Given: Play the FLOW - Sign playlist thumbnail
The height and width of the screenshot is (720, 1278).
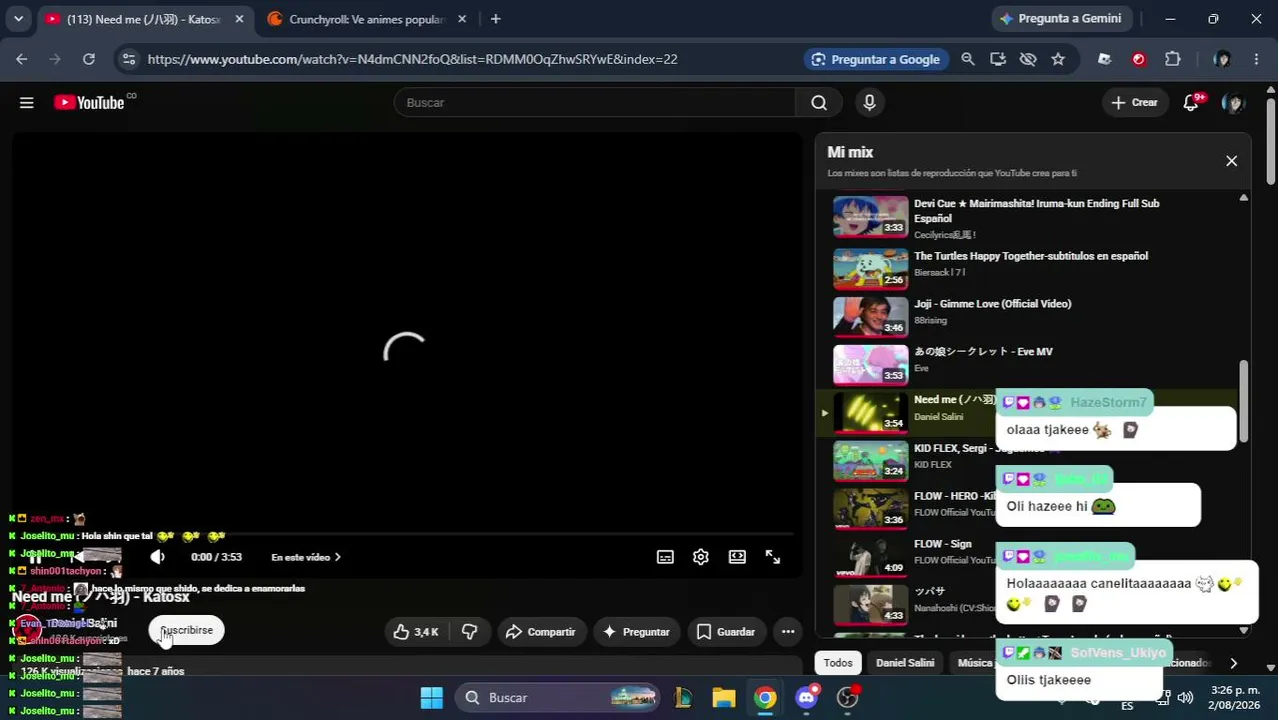Looking at the screenshot, I should coord(871,555).
